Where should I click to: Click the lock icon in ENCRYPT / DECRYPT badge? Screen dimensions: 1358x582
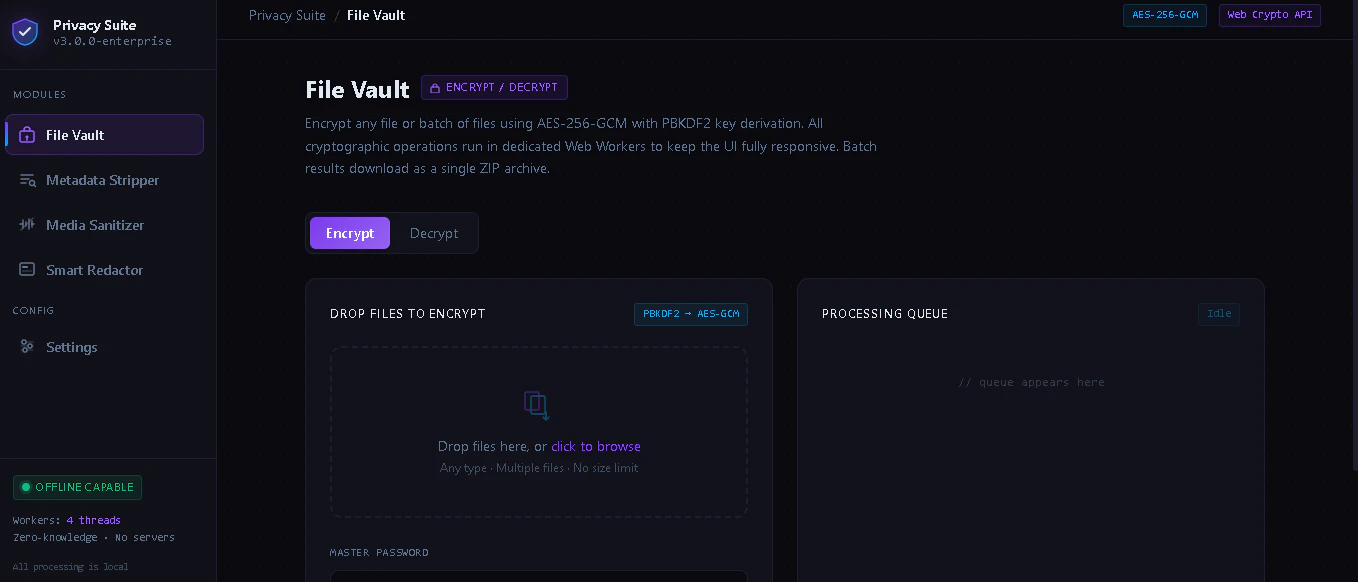tap(435, 88)
